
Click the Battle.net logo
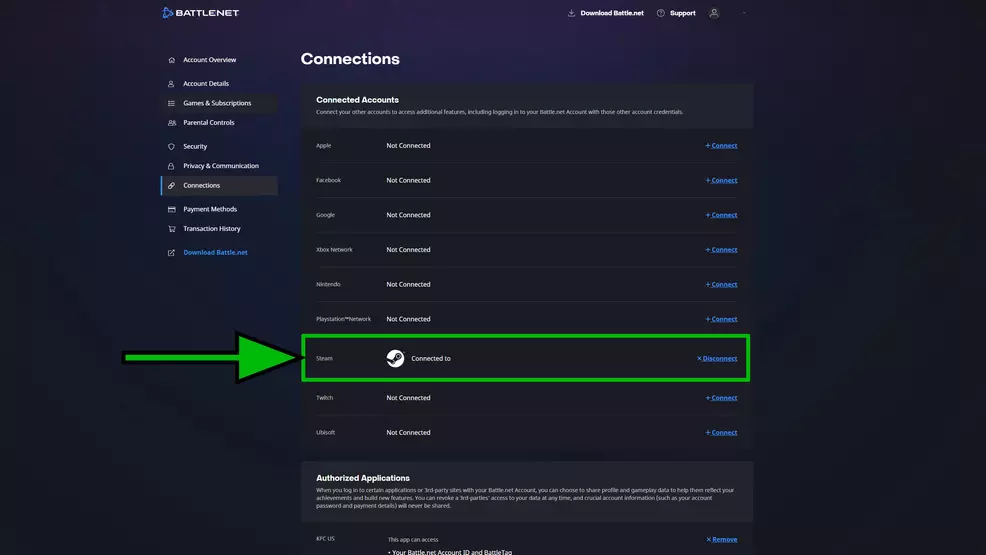(x=200, y=13)
